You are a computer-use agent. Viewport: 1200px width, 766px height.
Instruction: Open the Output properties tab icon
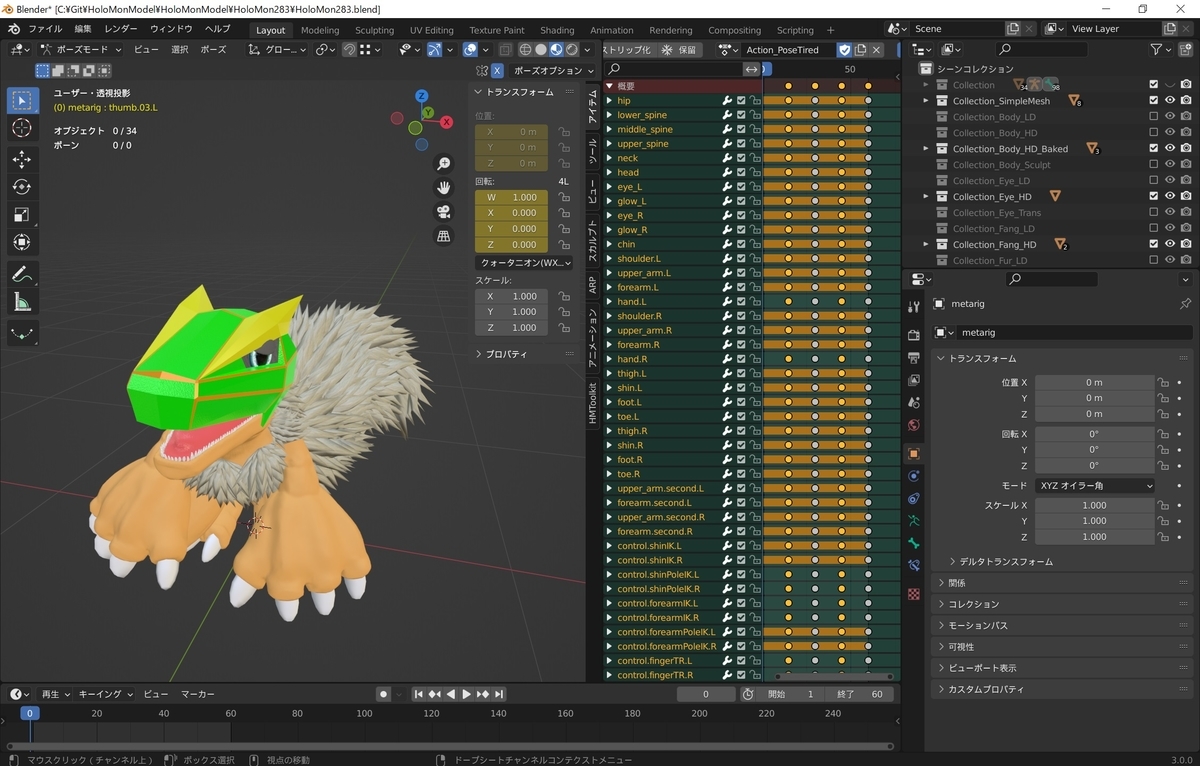pyautogui.click(x=913, y=357)
